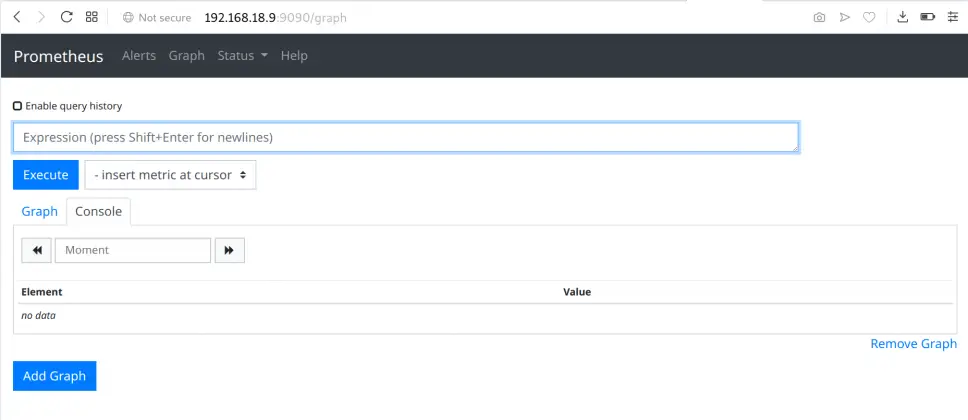
Task: Open the browser easy setup sliders icon
Action: [x=953, y=17]
